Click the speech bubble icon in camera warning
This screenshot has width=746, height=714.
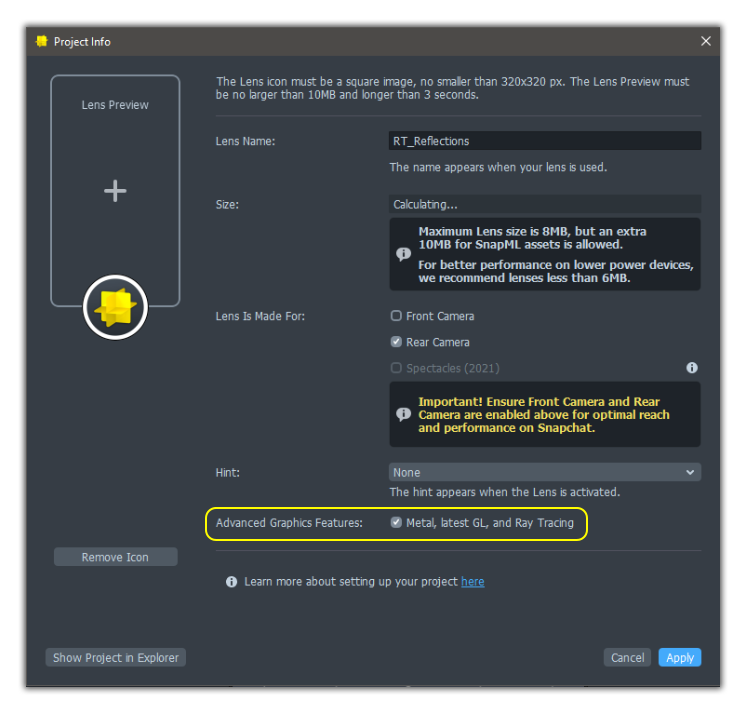403,414
